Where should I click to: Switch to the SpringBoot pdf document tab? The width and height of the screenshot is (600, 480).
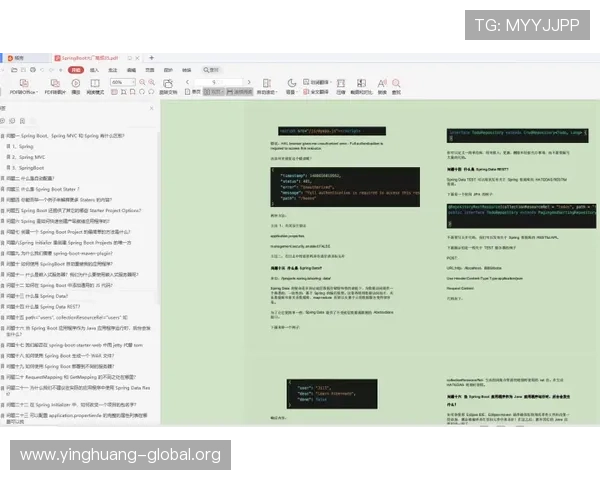click(90, 58)
